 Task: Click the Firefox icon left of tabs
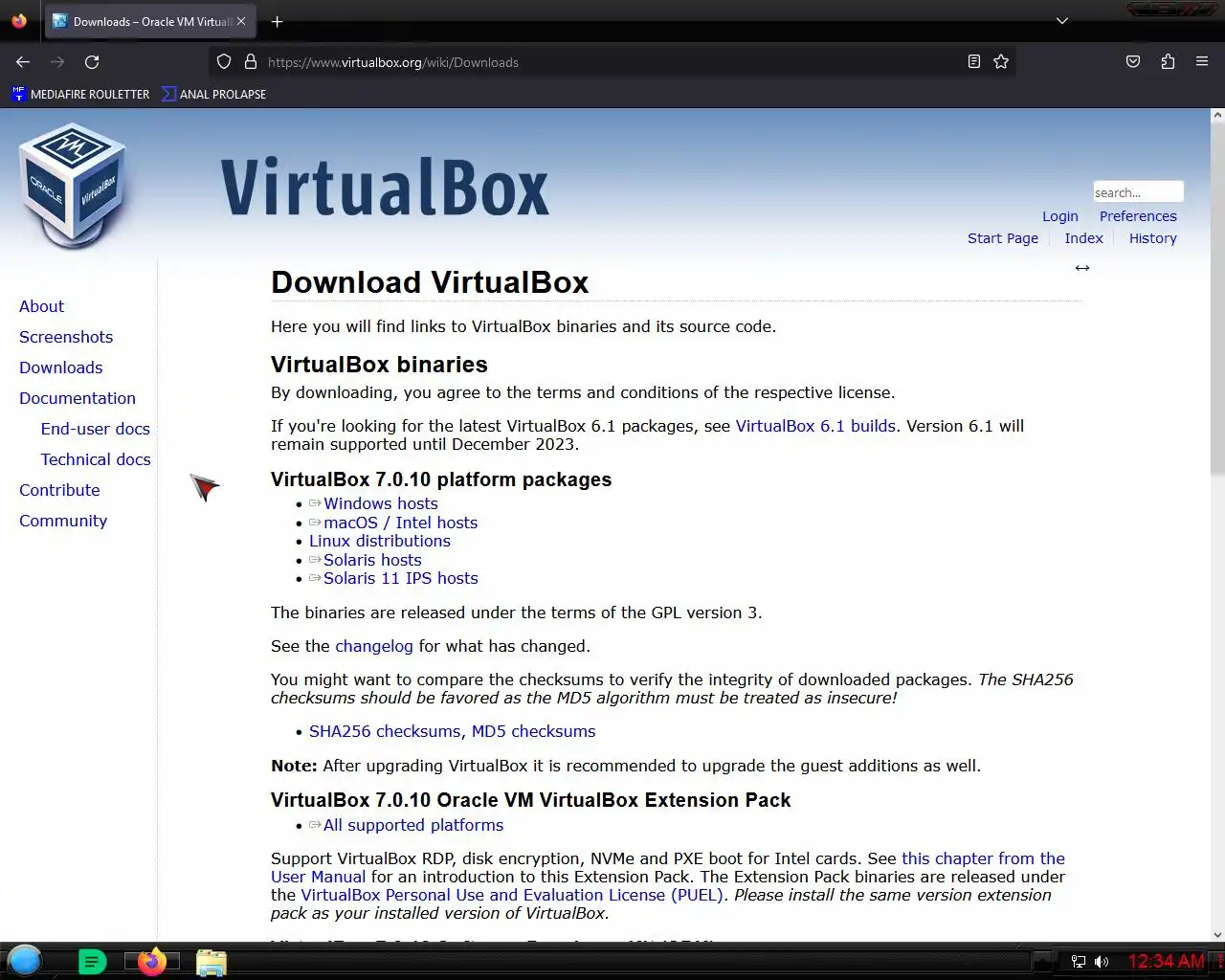coord(19,21)
